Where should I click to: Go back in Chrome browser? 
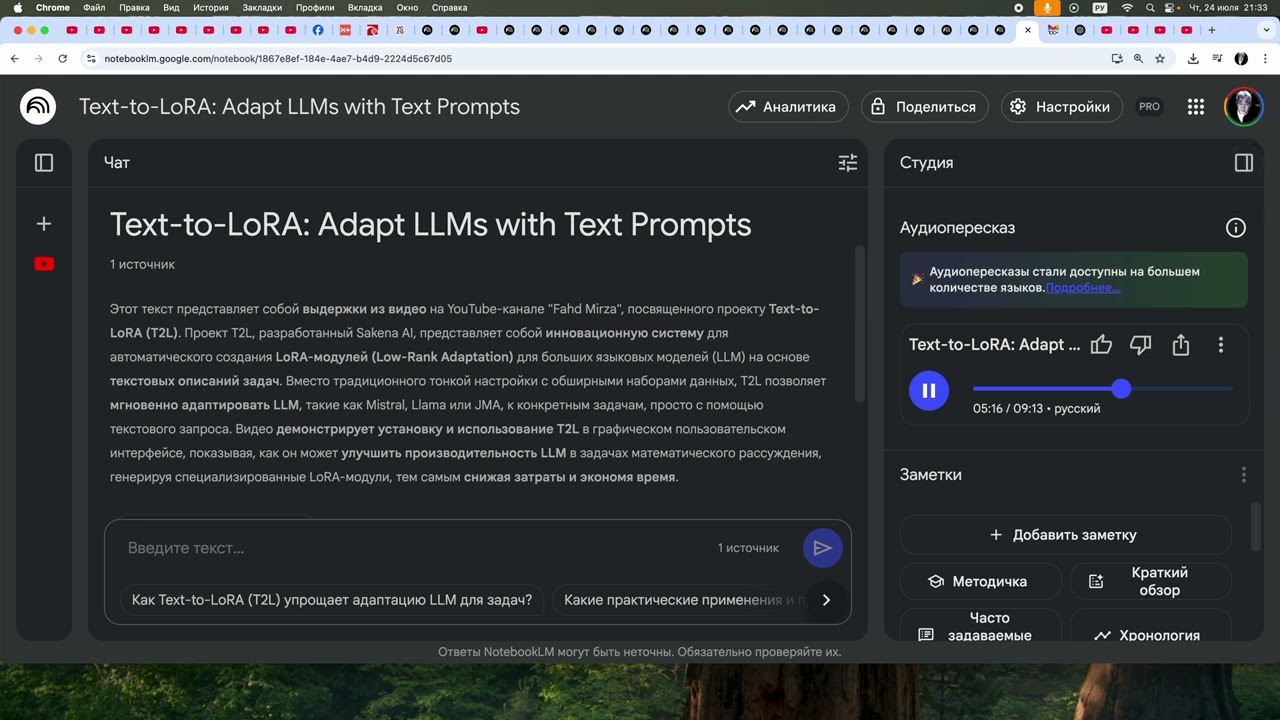coord(15,59)
